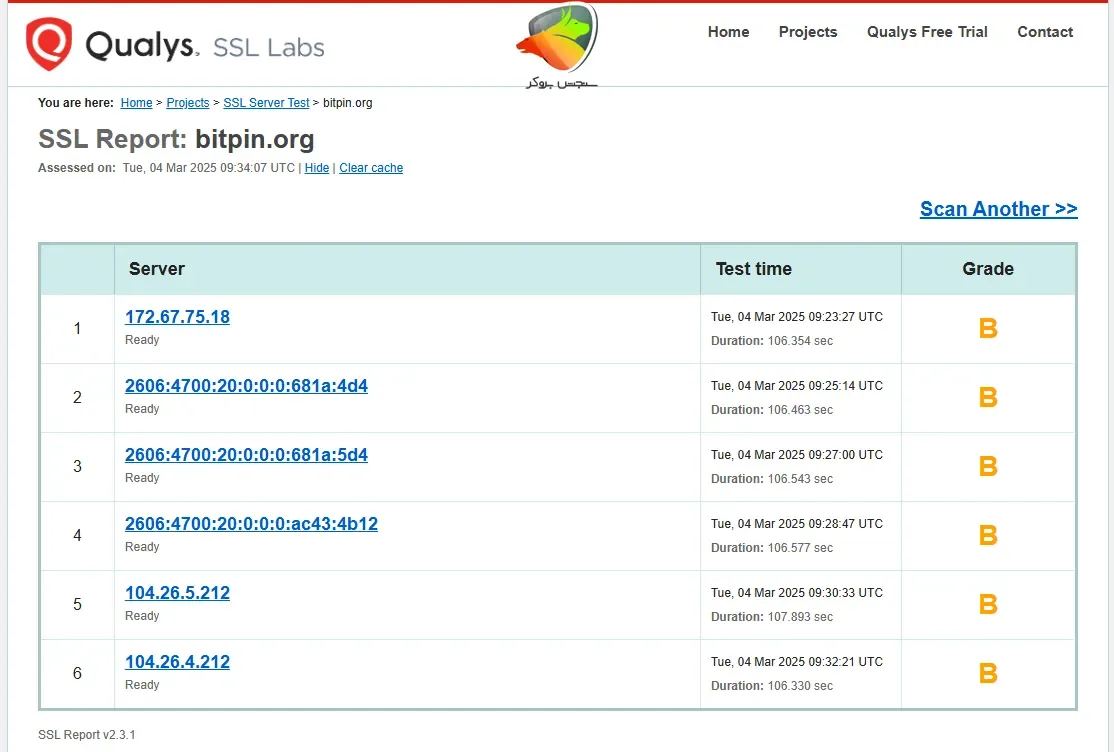Open server 104.26.5.212 report

tap(178, 593)
